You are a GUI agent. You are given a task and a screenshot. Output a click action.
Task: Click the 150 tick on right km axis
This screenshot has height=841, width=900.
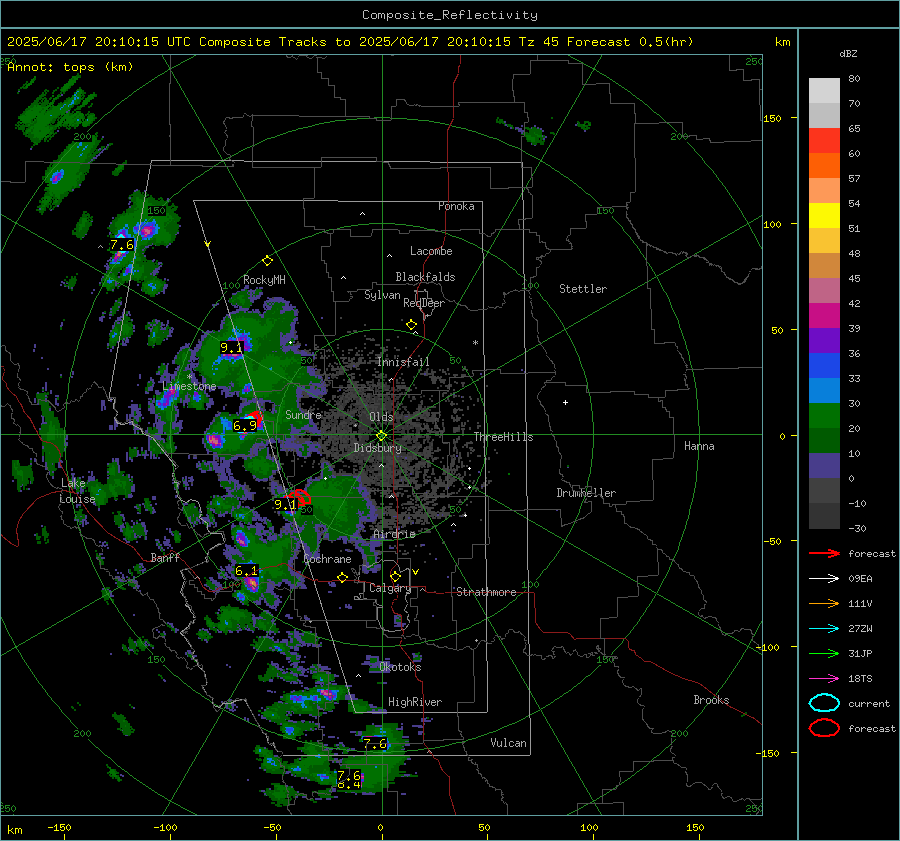coord(773,118)
